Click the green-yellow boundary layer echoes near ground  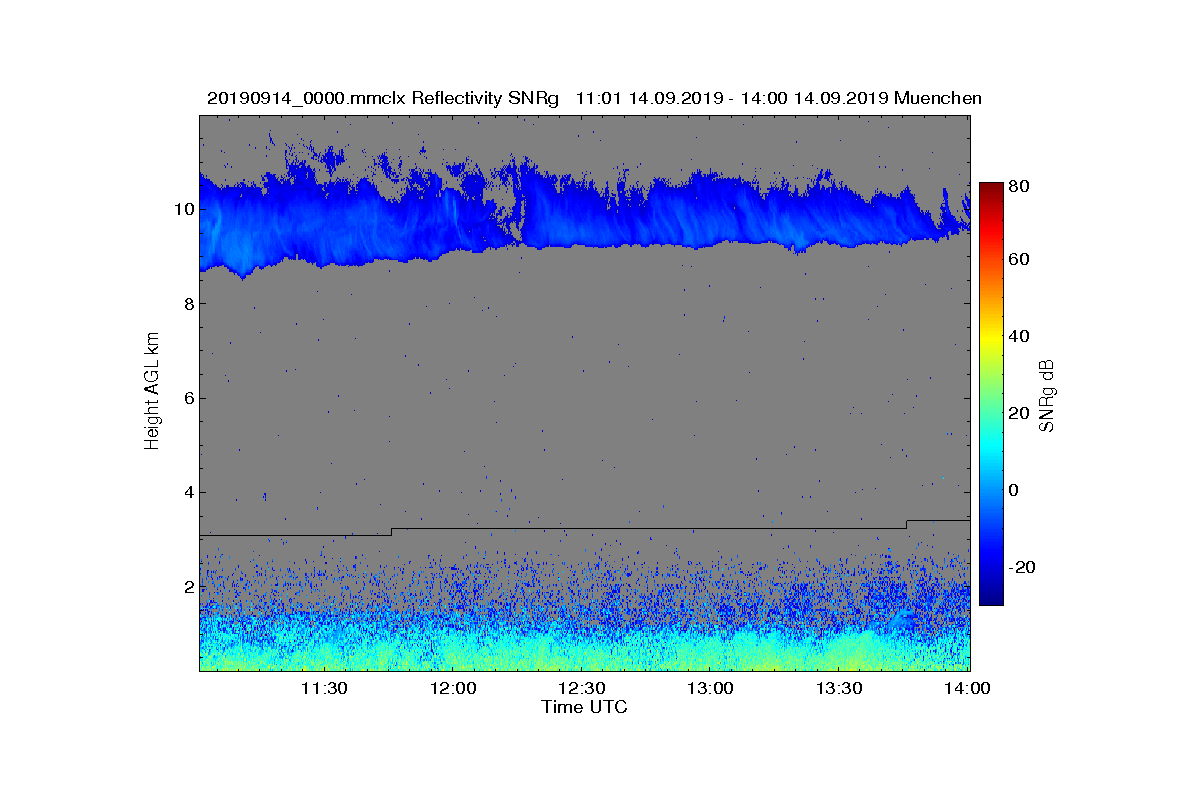click(584, 648)
